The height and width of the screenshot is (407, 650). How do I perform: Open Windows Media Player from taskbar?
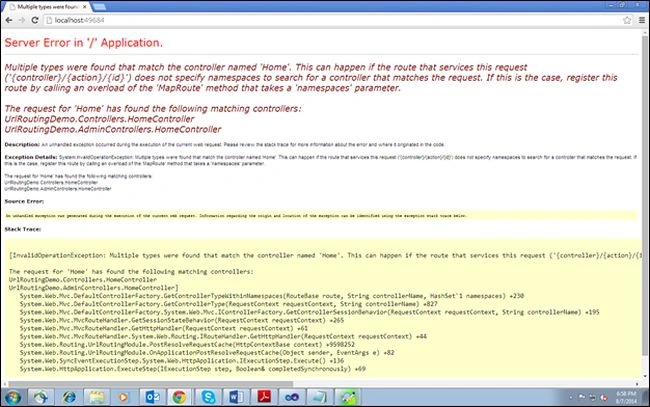pos(124,397)
